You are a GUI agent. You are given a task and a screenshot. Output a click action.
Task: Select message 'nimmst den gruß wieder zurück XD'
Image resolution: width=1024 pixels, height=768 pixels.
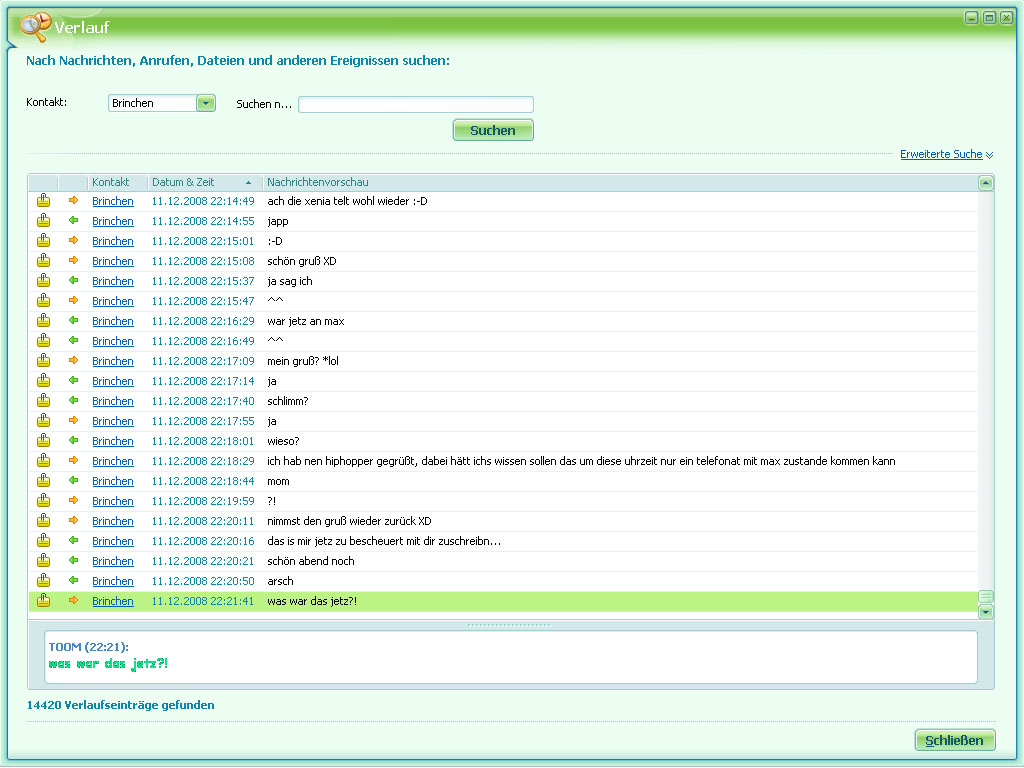click(349, 521)
